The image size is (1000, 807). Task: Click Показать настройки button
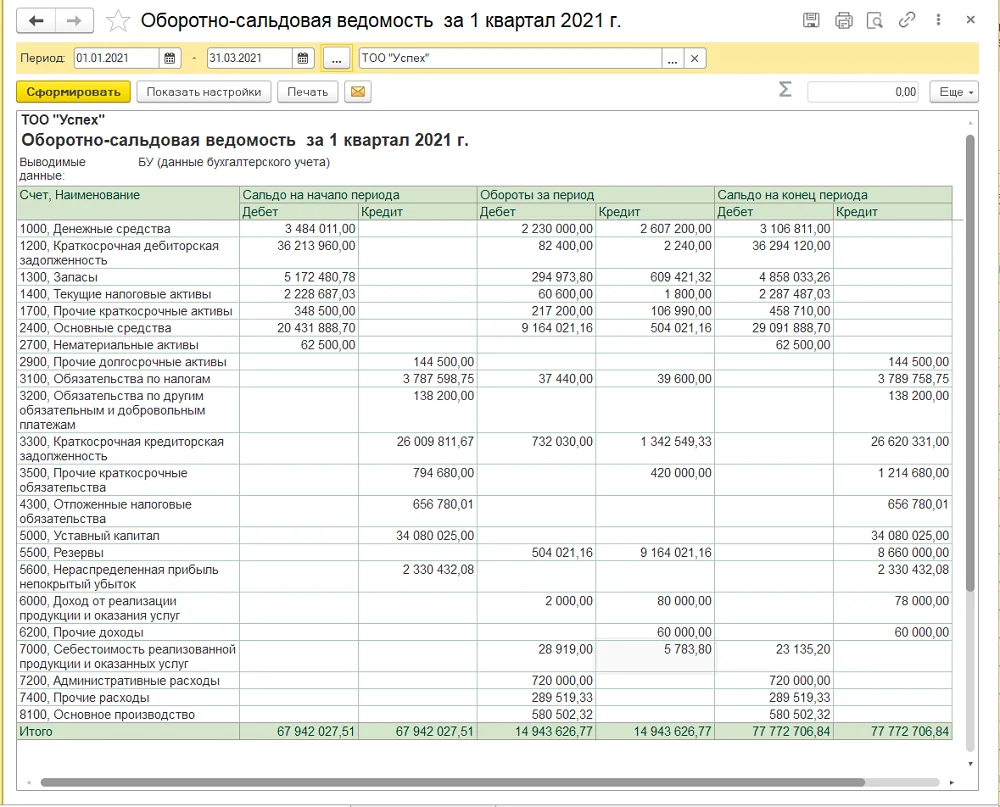pos(203,92)
